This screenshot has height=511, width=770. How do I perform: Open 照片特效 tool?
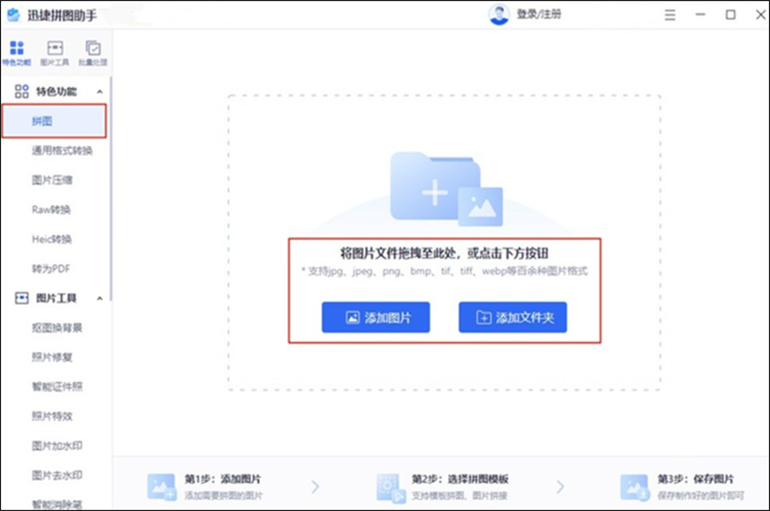point(52,416)
